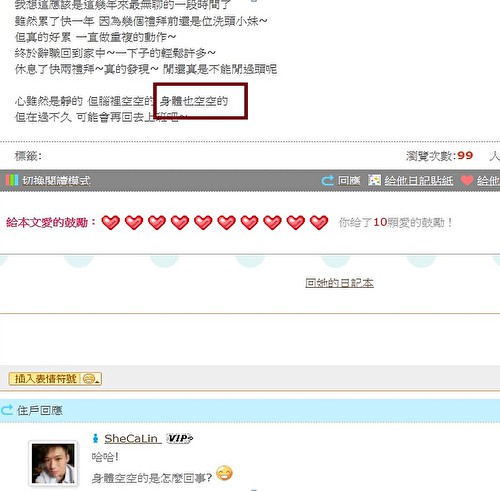500x491 pixels.
Task: Click the view count number 99
Action: coord(465,155)
